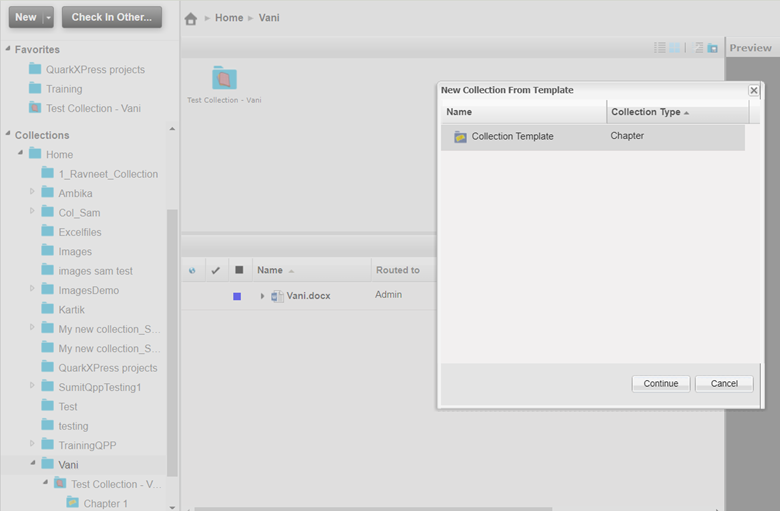Viewport: 780px width, 511px height.
Task: Click the square status column header
Action: (239, 270)
